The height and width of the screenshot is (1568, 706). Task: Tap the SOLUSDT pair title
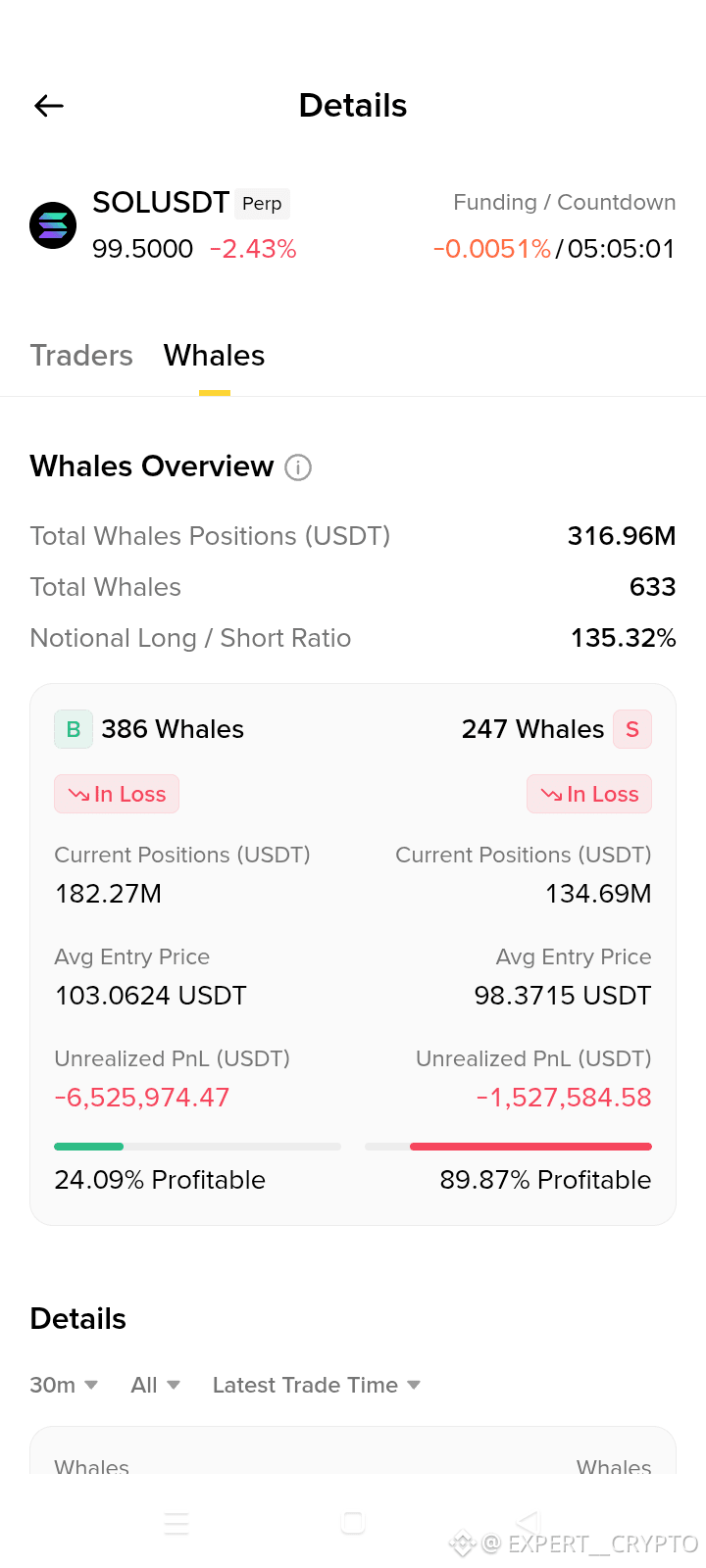pyautogui.click(x=161, y=203)
